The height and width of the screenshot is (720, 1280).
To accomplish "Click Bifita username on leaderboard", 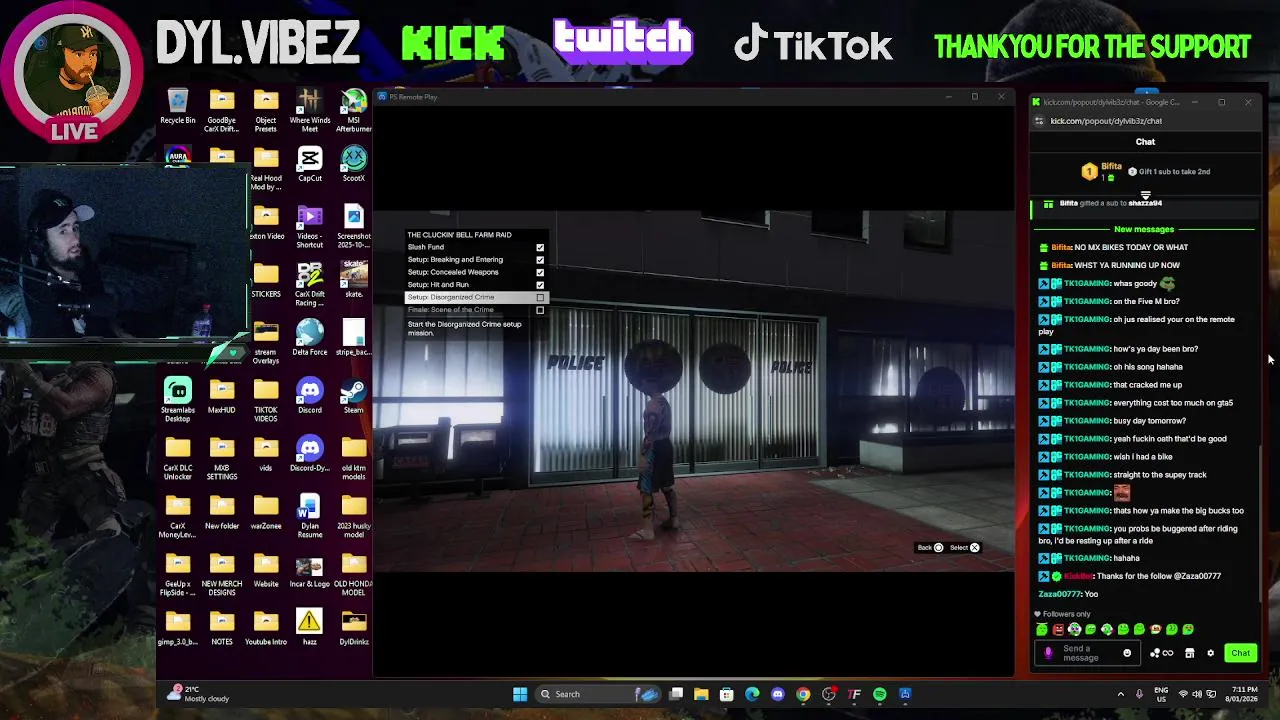I will pos(1111,166).
